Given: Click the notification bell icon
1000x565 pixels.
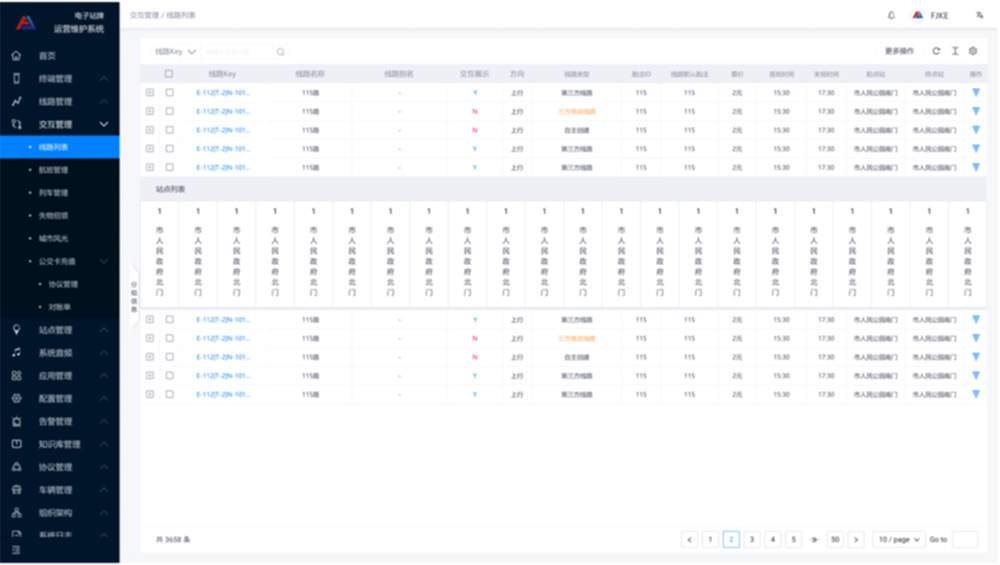Looking at the screenshot, I should (x=891, y=15).
